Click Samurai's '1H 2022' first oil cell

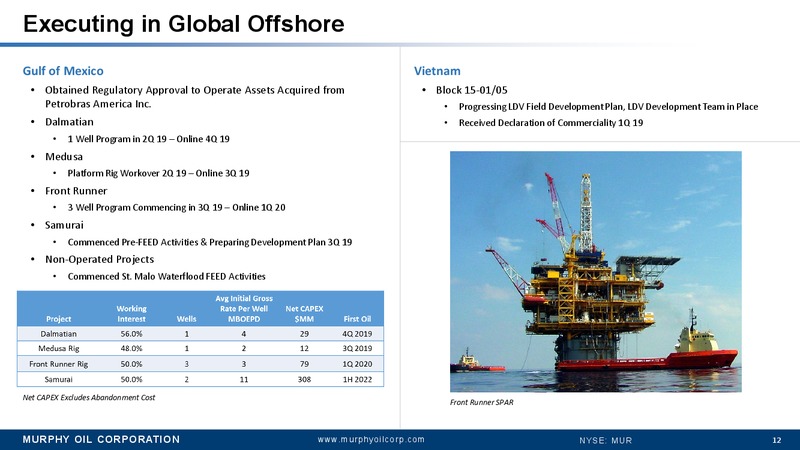coord(357,380)
